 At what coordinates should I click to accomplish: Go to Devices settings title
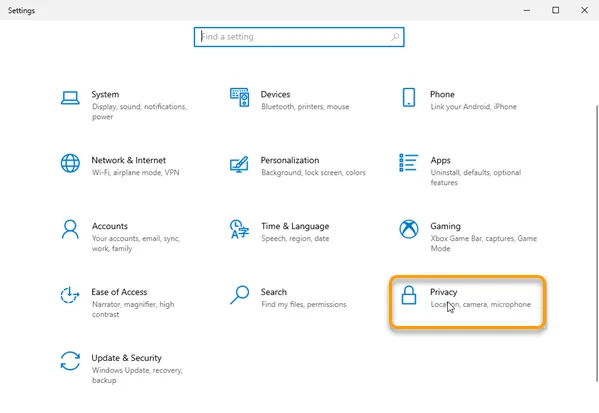(275, 94)
